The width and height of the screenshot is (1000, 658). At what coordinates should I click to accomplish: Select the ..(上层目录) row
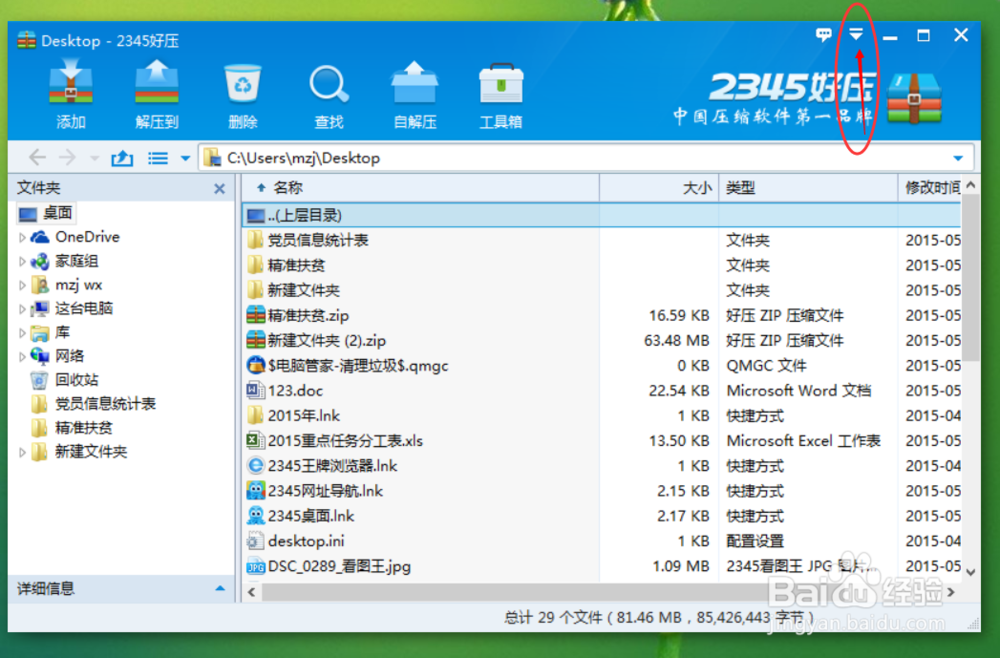coord(601,216)
